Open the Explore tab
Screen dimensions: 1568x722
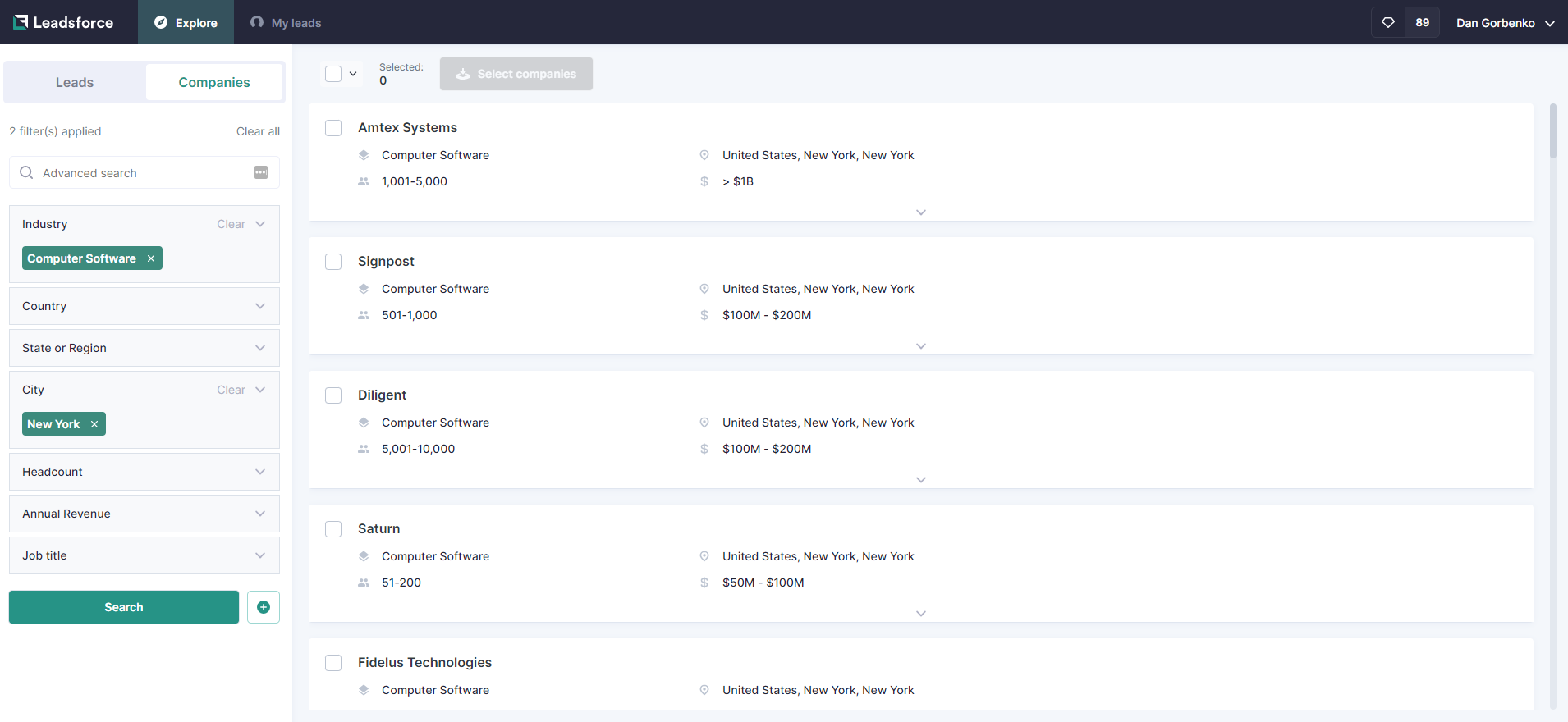[186, 22]
